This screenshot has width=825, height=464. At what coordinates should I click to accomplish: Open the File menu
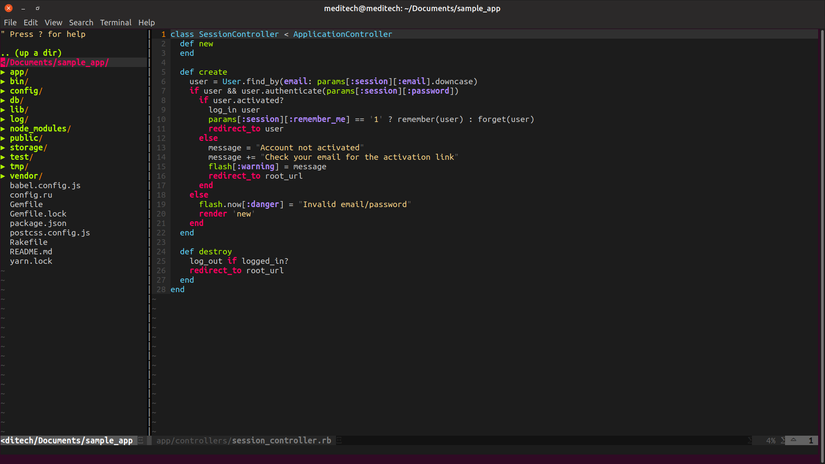pyautogui.click(x=10, y=22)
